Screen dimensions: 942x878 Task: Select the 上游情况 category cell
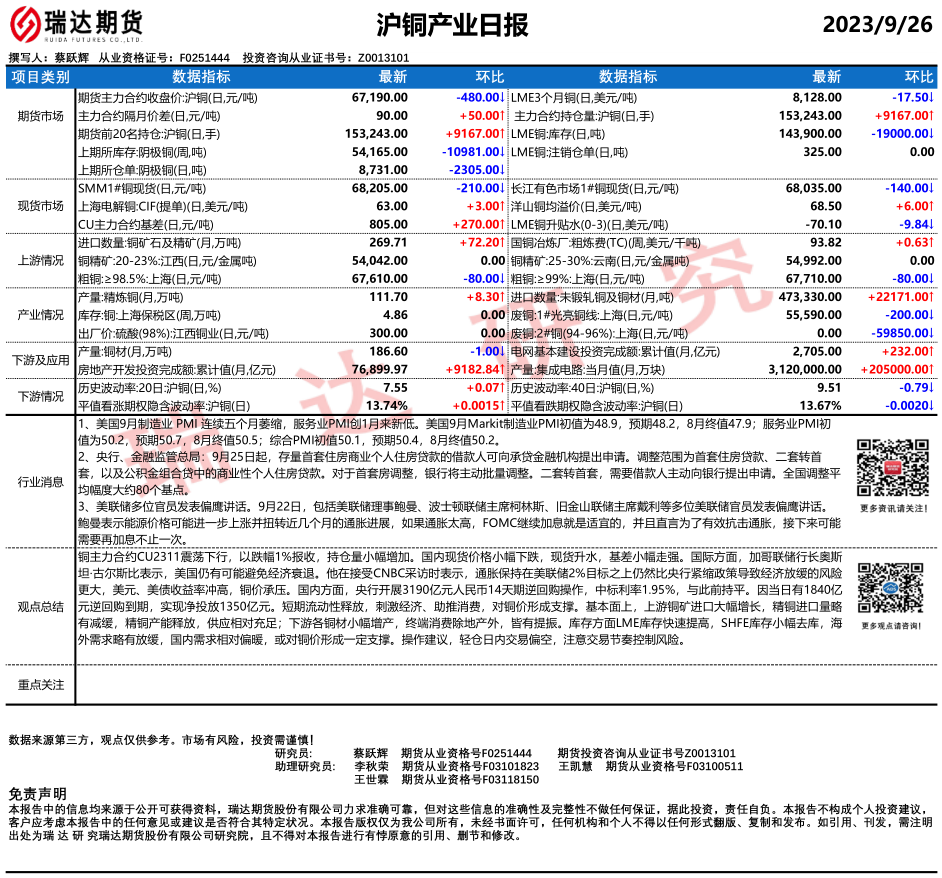pos(40,260)
